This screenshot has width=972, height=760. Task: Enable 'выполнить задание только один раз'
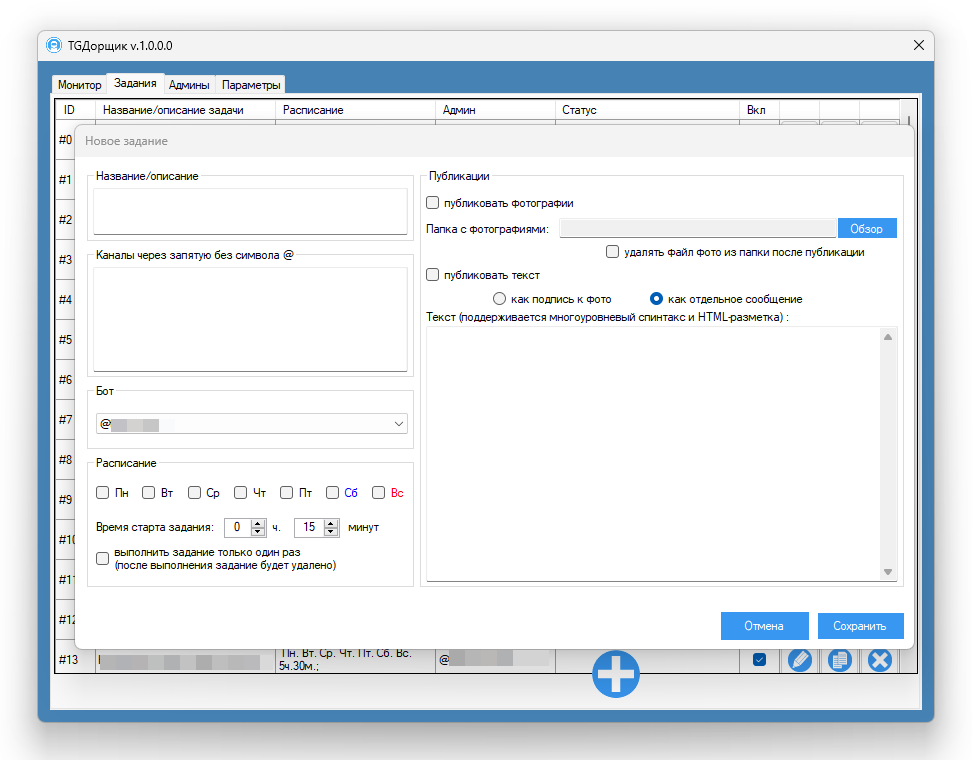[103, 559]
